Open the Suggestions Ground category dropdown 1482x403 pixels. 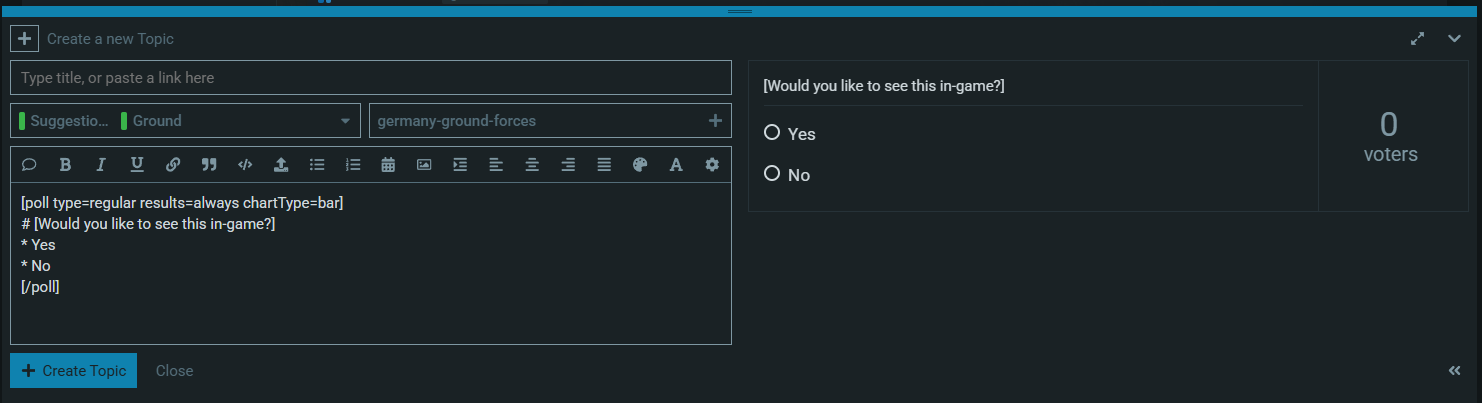tap(185, 121)
